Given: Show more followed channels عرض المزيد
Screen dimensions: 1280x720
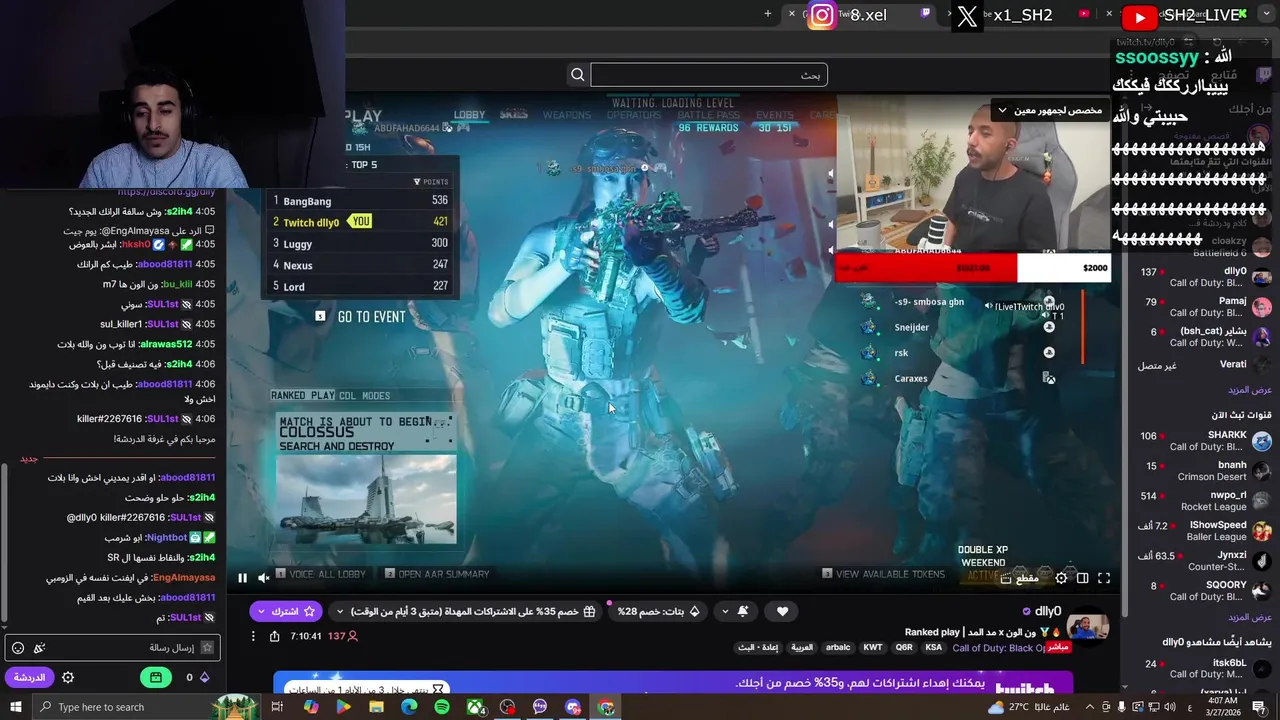Looking at the screenshot, I should pyautogui.click(x=1249, y=390).
